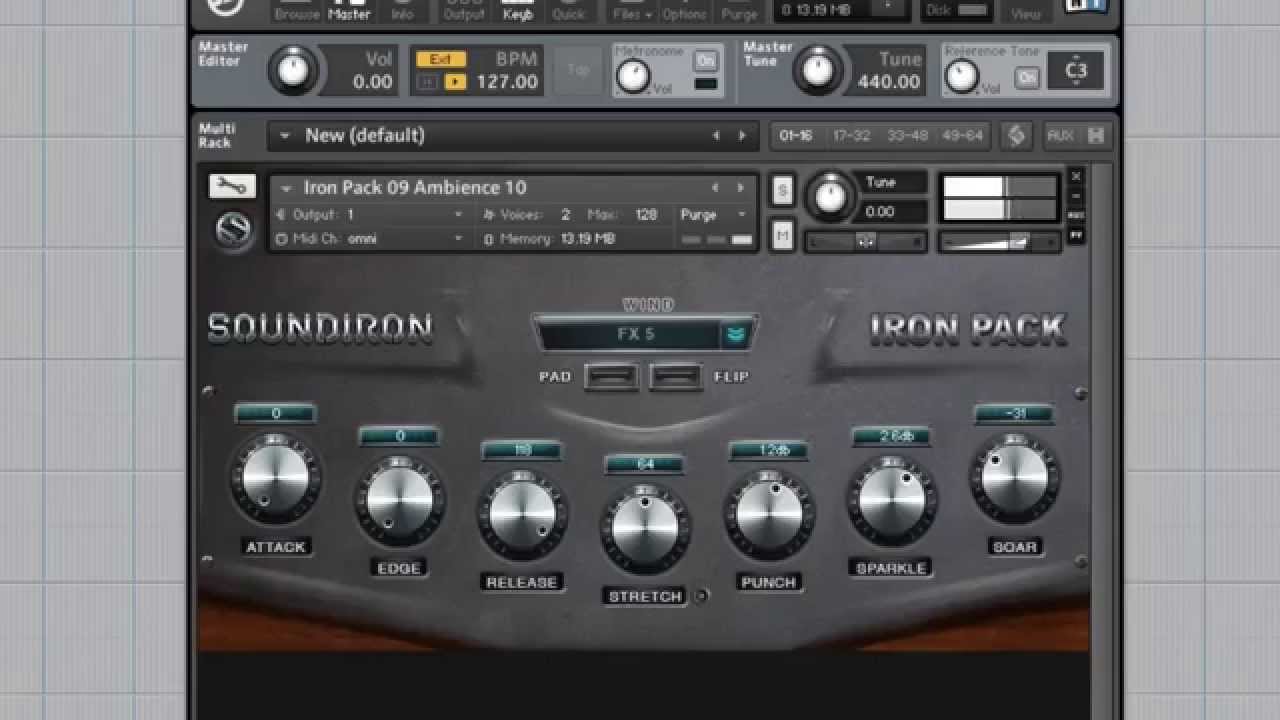Image resolution: width=1280 pixels, height=720 pixels.
Task: Click the ATTACK knob
Action: 276,478
